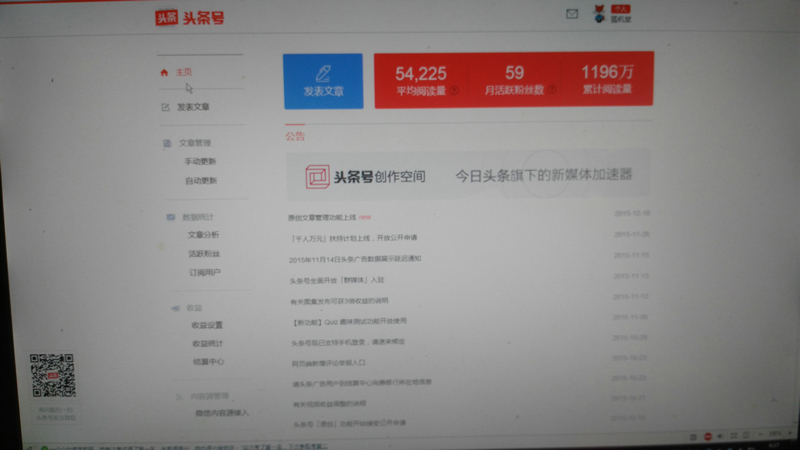Open 自动更新 under 文章管理
The image size is (800, 450).
coord(201,181)
